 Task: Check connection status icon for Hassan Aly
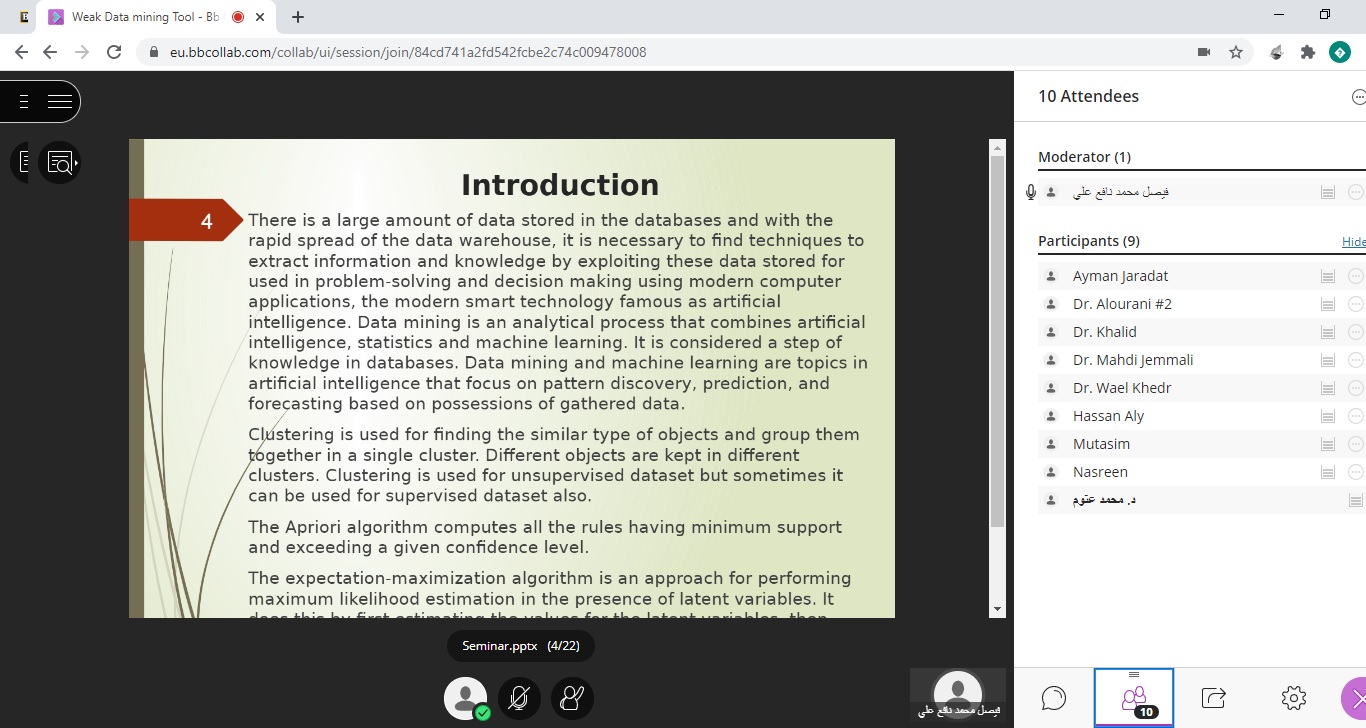(x=1328, y=416)
